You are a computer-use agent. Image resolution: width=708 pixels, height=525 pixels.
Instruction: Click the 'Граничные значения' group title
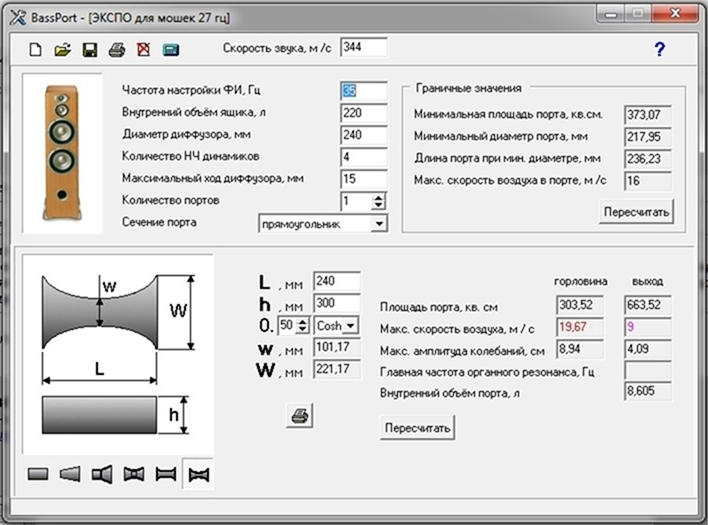click(x=468, y=88)
